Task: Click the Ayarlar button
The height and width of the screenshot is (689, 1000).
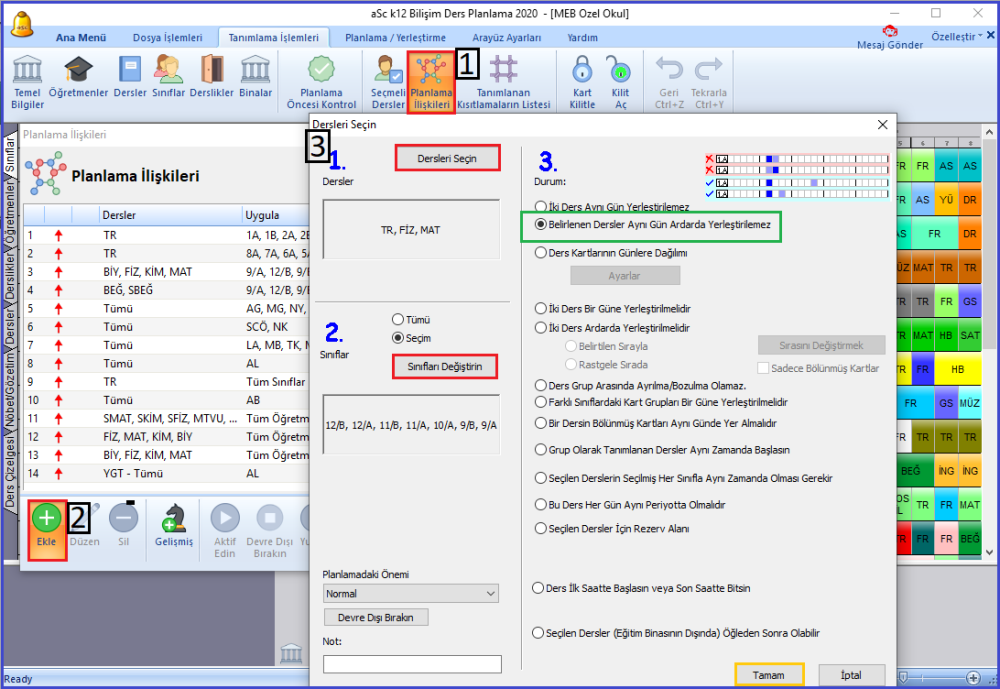Action: (x=624, y=276)
